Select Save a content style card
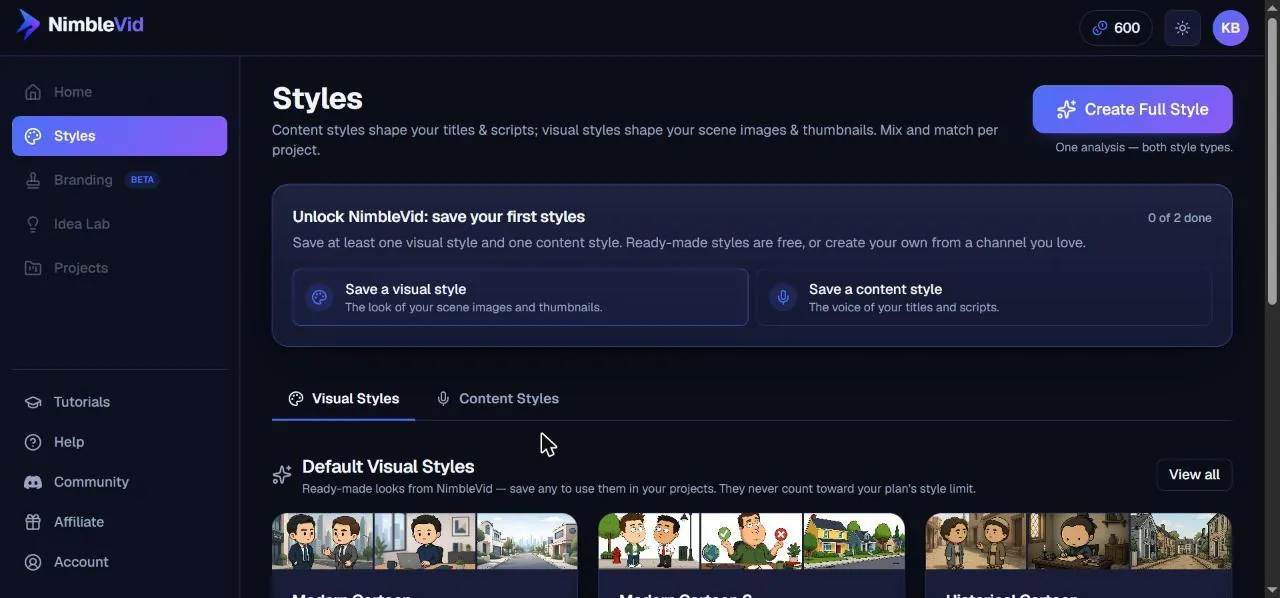Screen dimensions: 1280x598 coord(984,297)
